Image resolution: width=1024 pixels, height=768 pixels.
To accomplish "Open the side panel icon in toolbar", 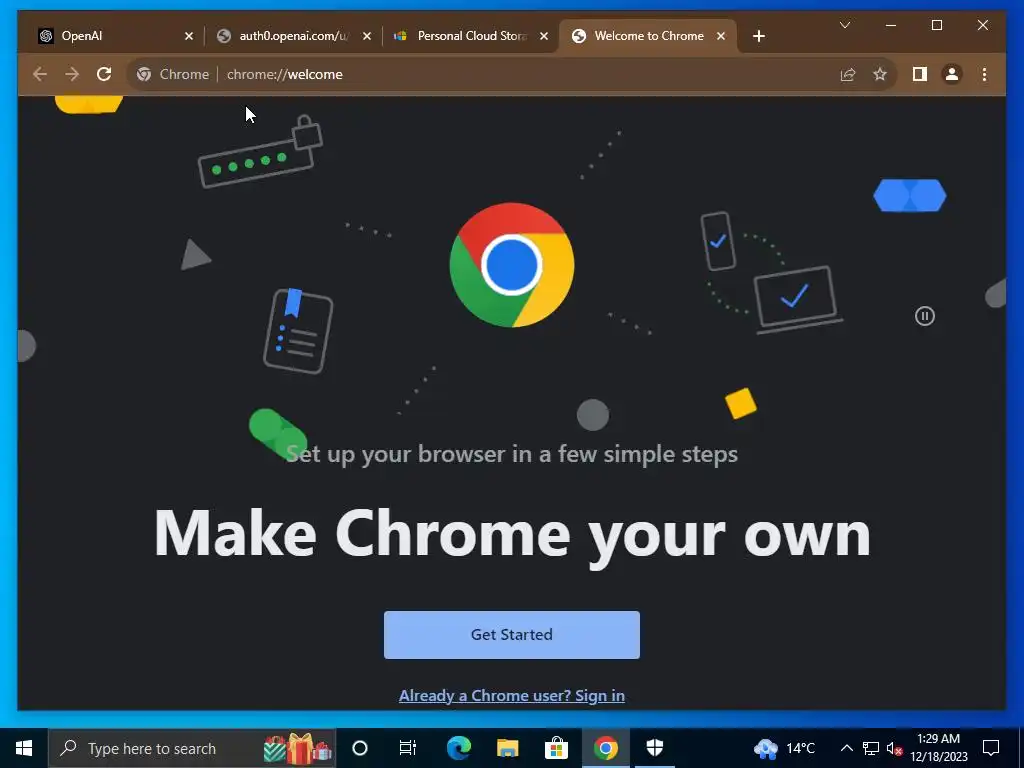I will pos(920,74).
